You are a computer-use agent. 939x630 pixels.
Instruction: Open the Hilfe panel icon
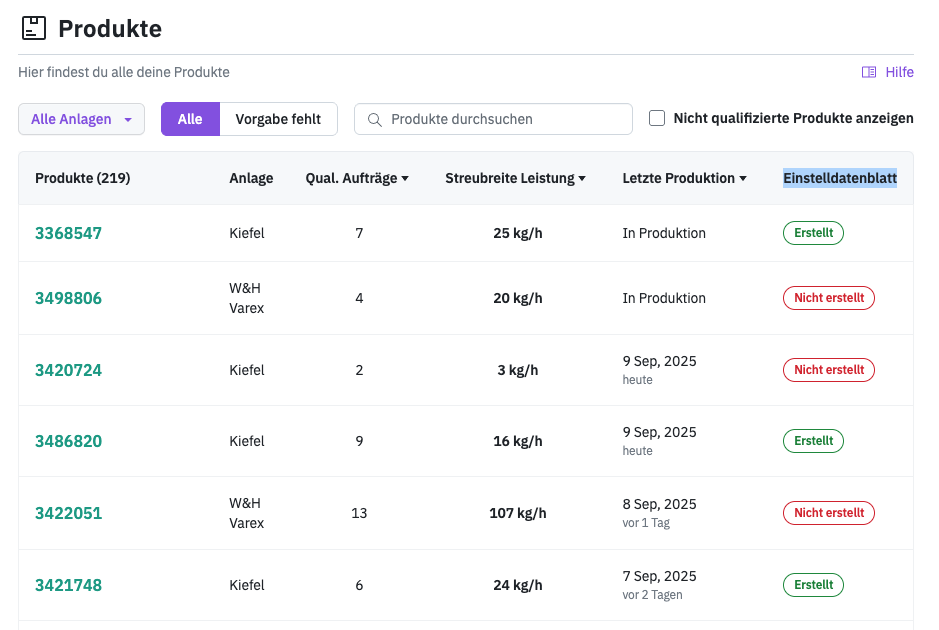869,72
